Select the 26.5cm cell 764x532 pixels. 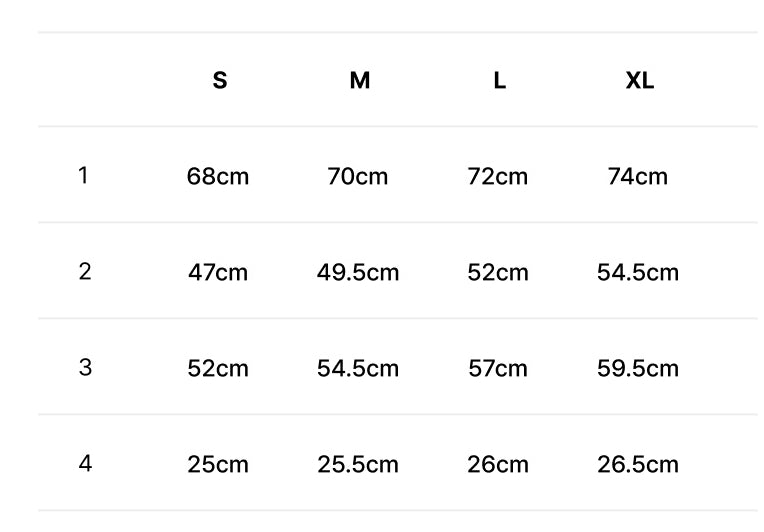point(638,464)
